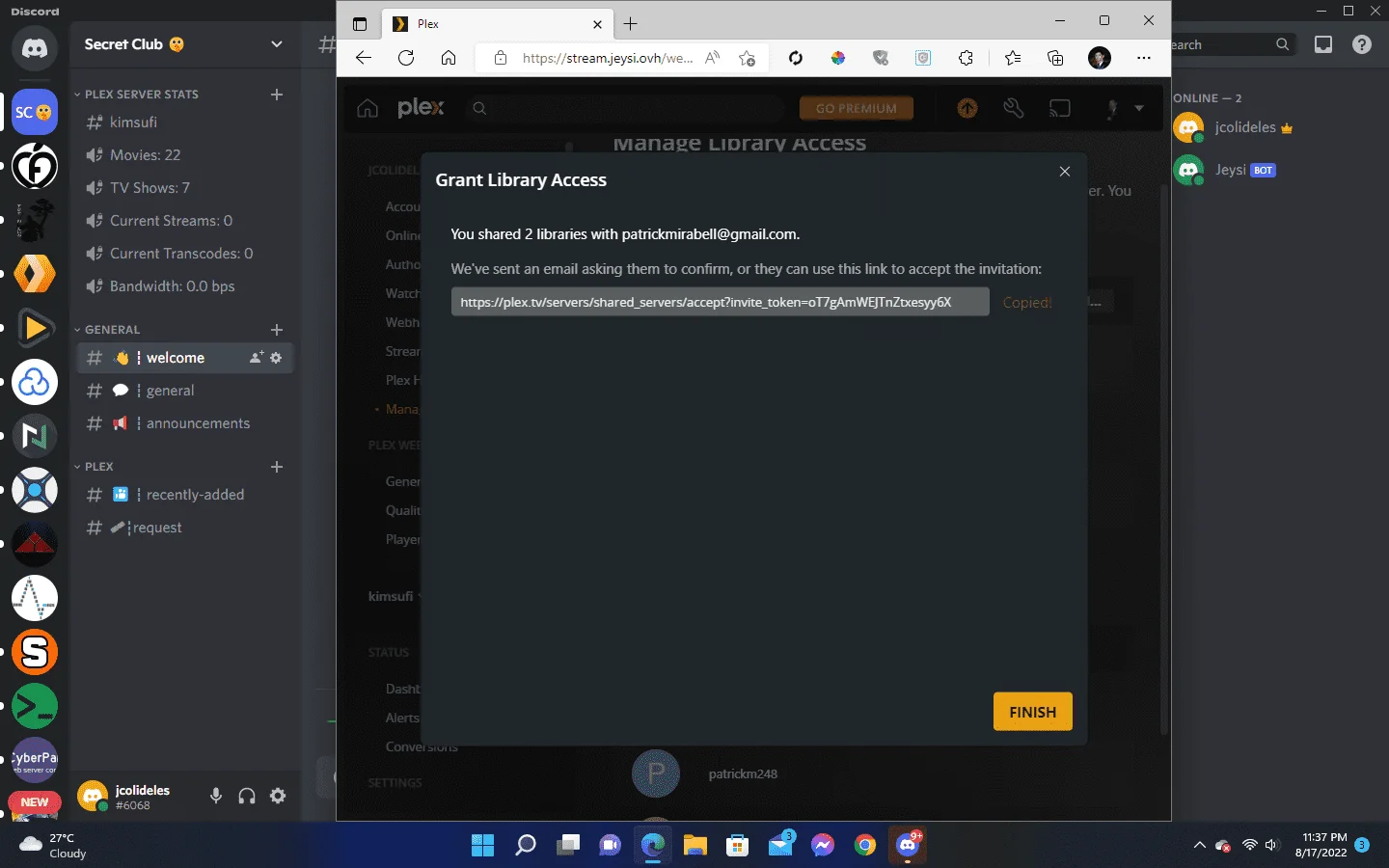
Task: Open the Windows Start menu
Action: click(482, 845)
